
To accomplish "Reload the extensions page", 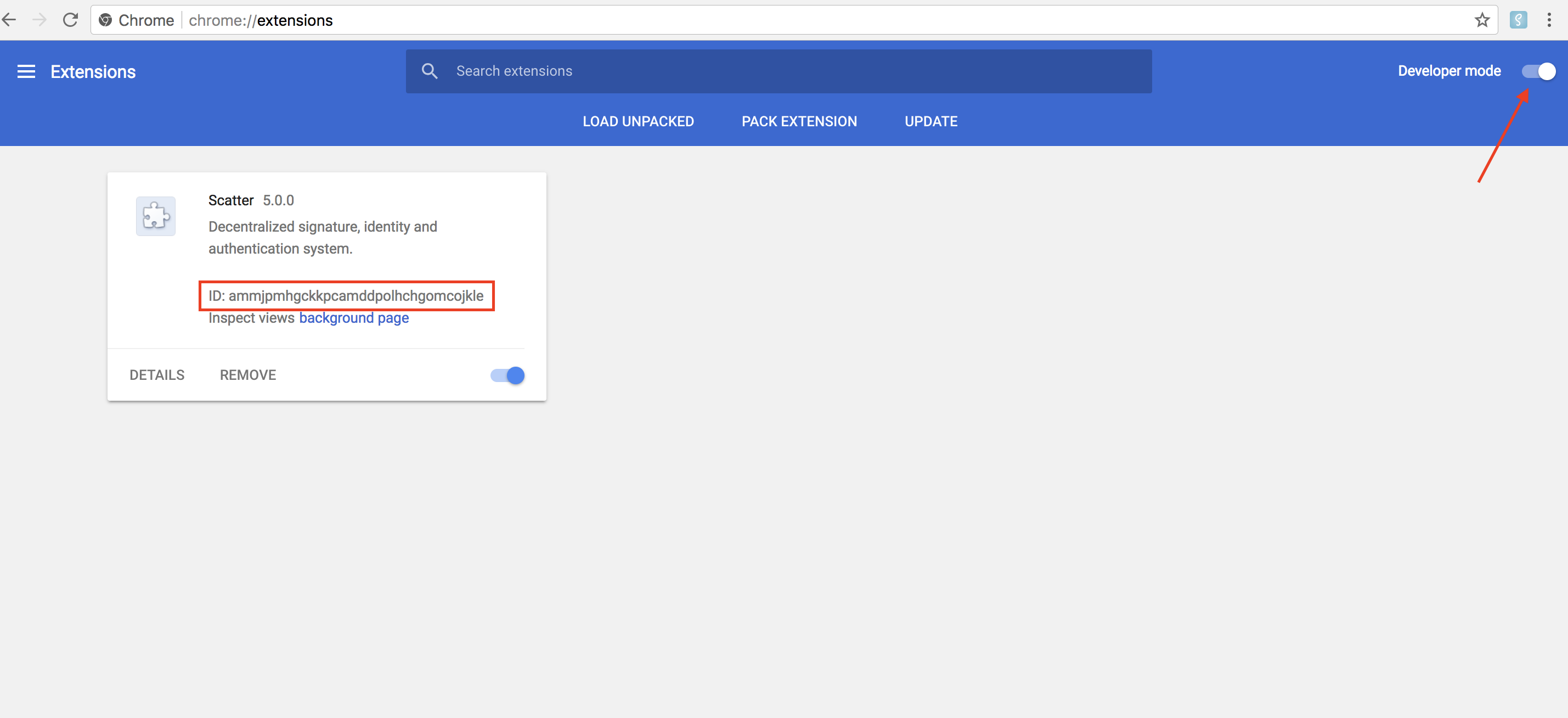I will pyautogui.click(x=71, y=20).
